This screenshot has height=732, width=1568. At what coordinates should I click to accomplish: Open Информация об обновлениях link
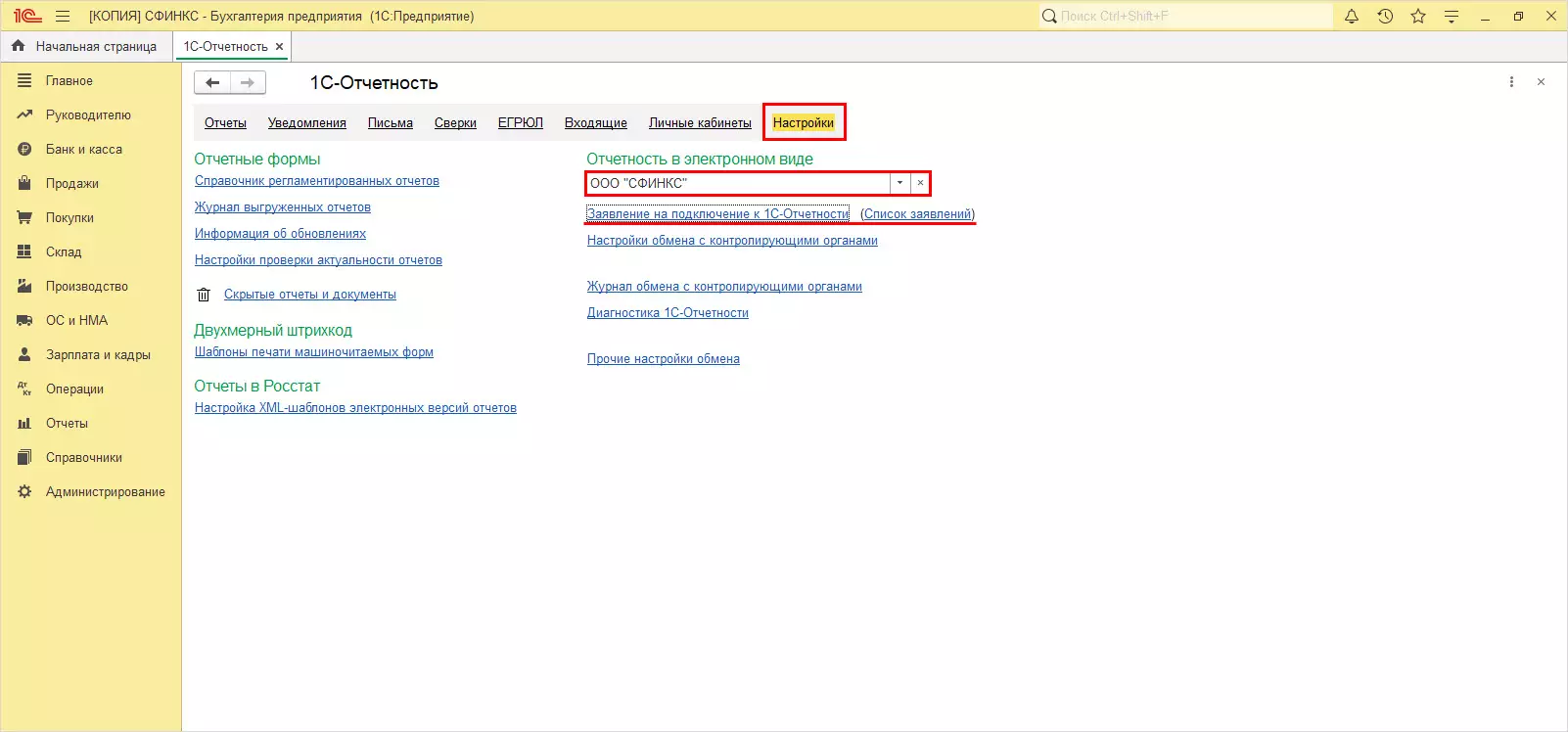(280, 234)
